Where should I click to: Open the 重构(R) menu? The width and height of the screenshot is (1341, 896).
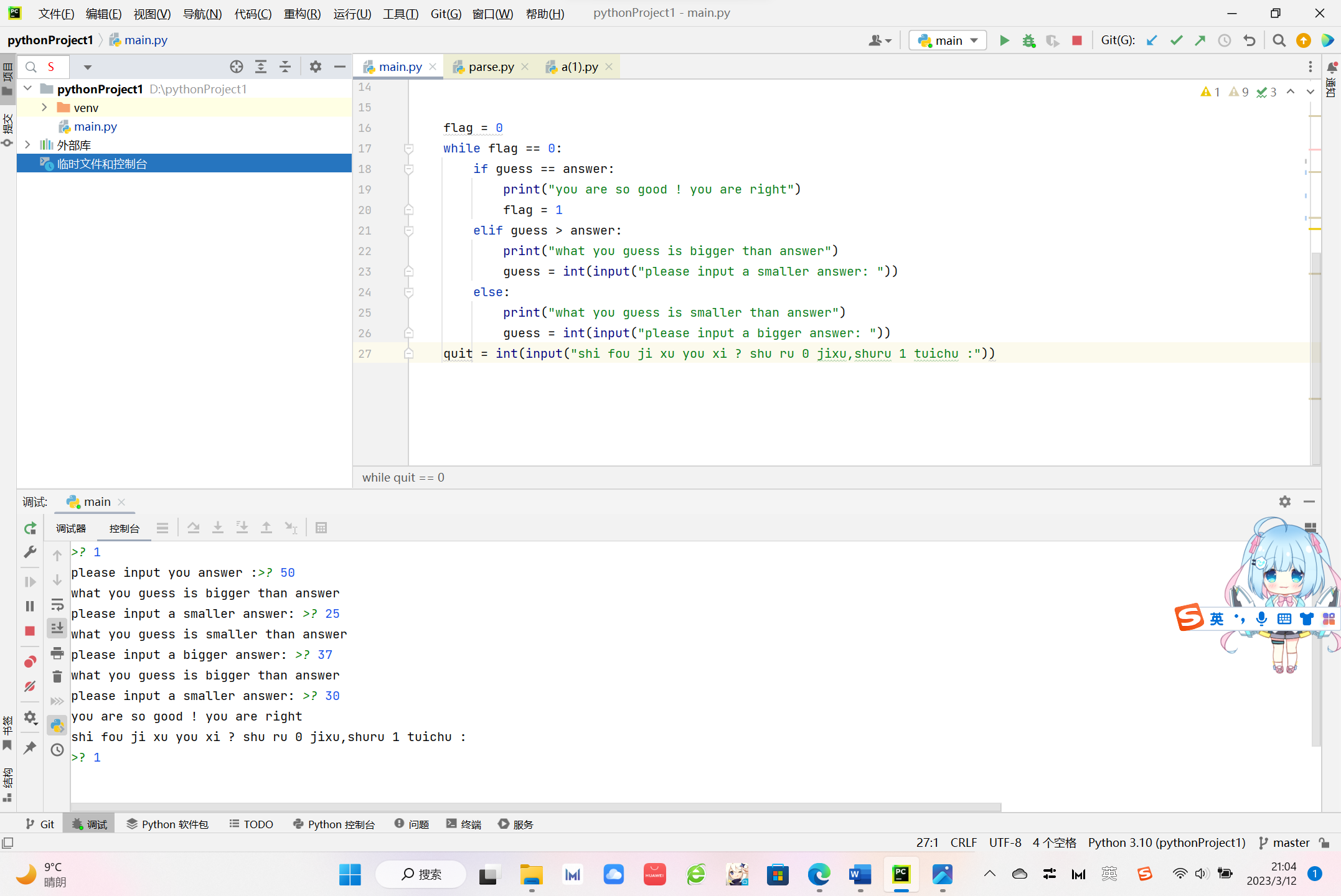point(302,13)
